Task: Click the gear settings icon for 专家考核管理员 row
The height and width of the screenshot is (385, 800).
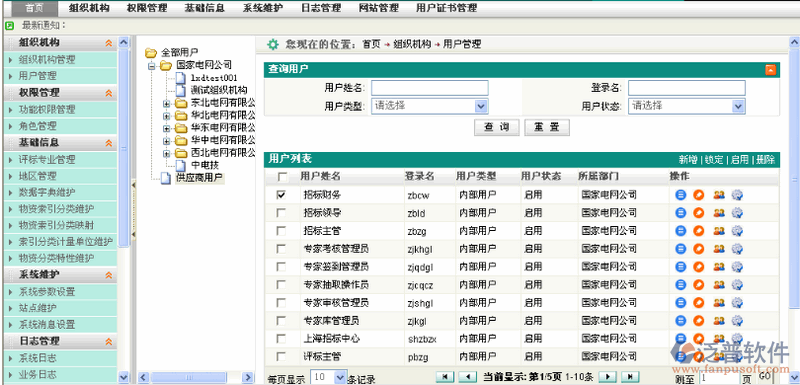Action: pyautogui.click(x=737, y=249)
